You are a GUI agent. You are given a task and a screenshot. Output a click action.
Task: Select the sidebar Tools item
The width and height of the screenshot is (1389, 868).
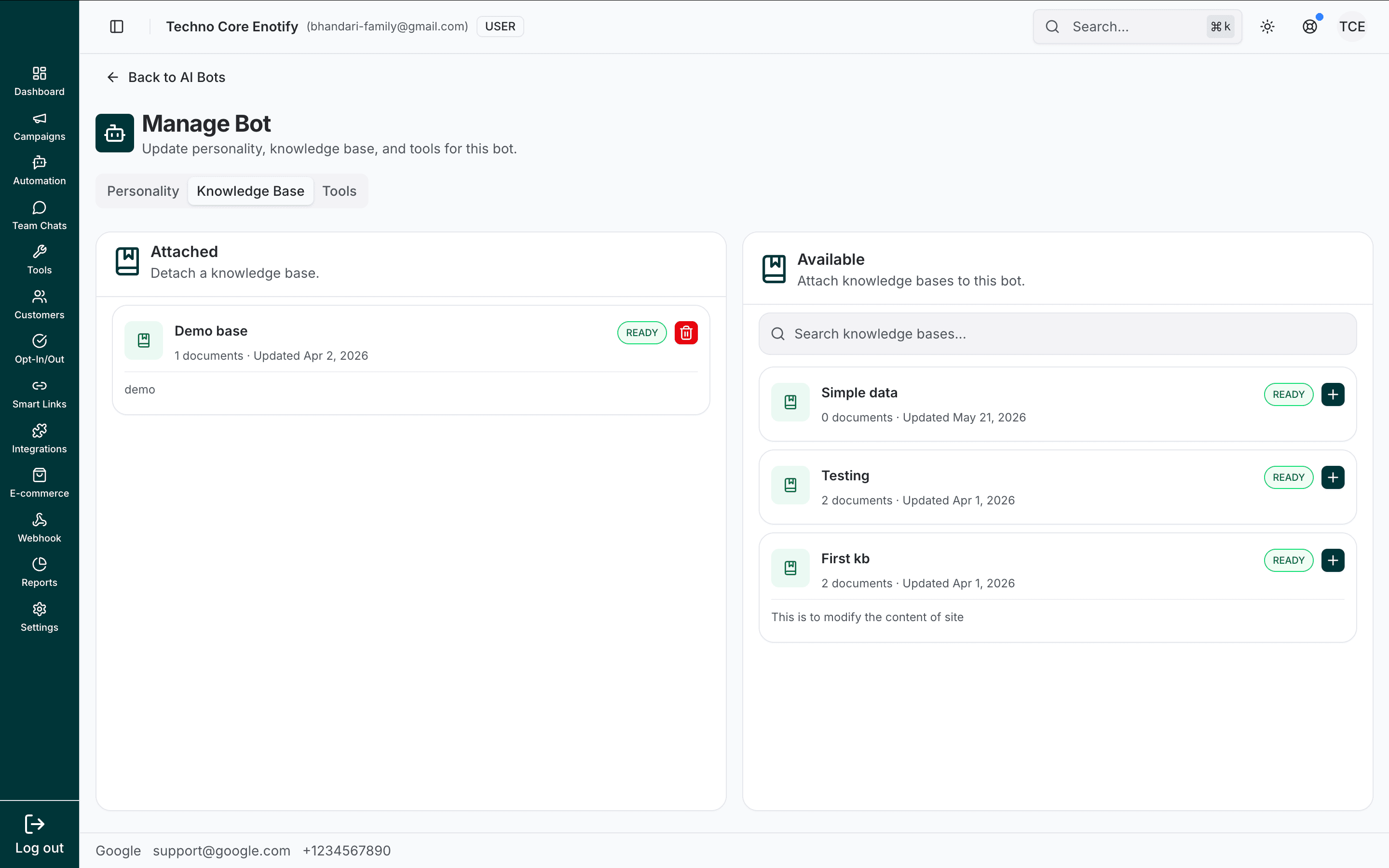pos(39,260)
